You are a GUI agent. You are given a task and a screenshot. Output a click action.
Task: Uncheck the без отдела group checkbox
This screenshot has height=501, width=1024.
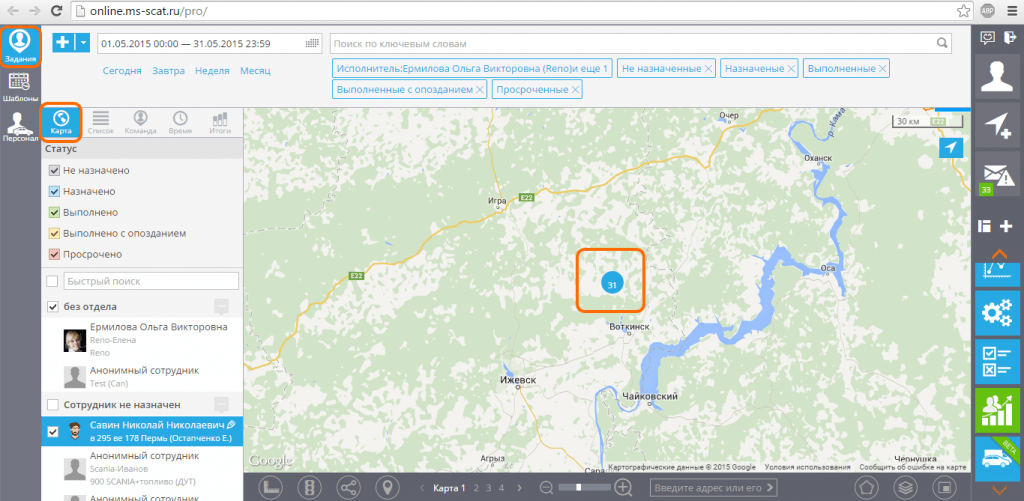point(53,307)
